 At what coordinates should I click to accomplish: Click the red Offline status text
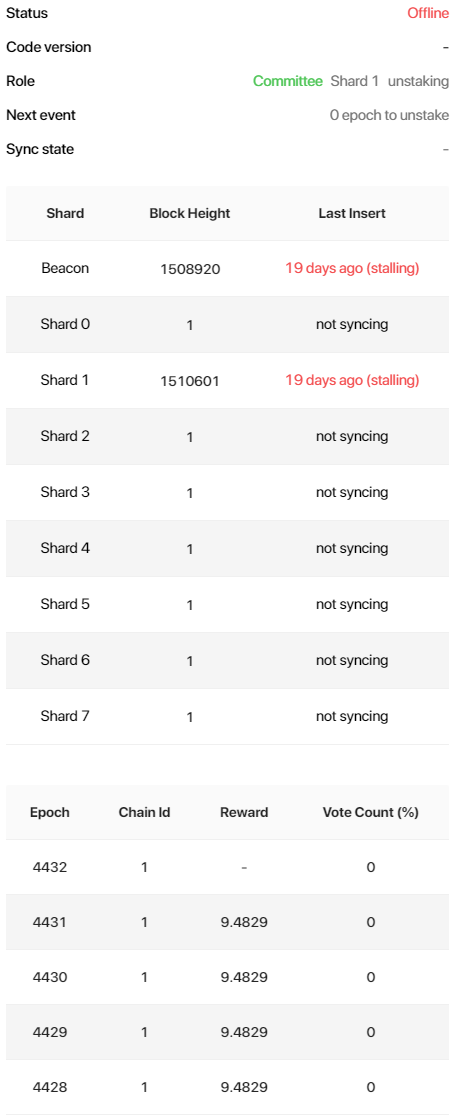pos(428,14)
